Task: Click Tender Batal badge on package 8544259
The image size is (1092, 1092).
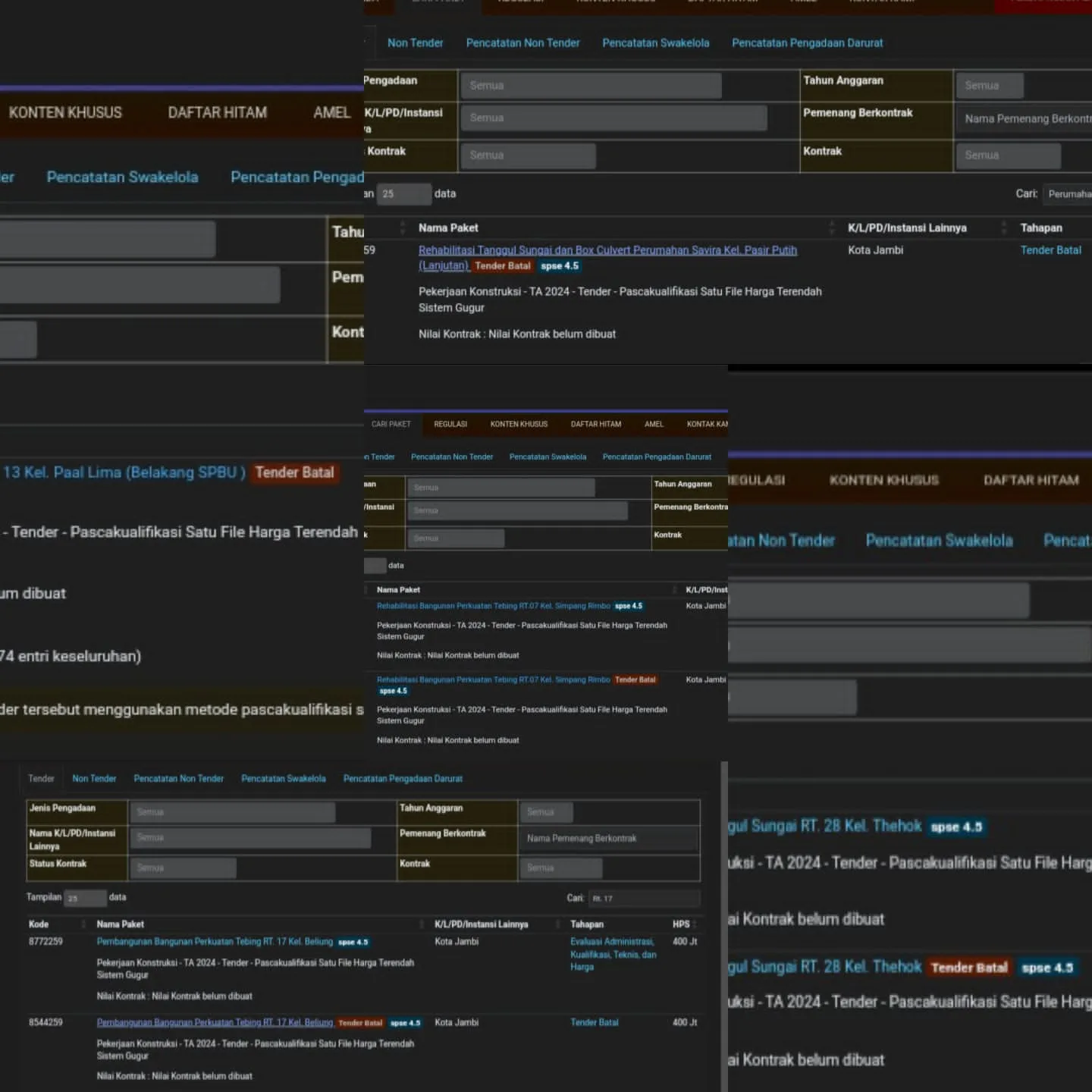Action: pos(360,1023)
